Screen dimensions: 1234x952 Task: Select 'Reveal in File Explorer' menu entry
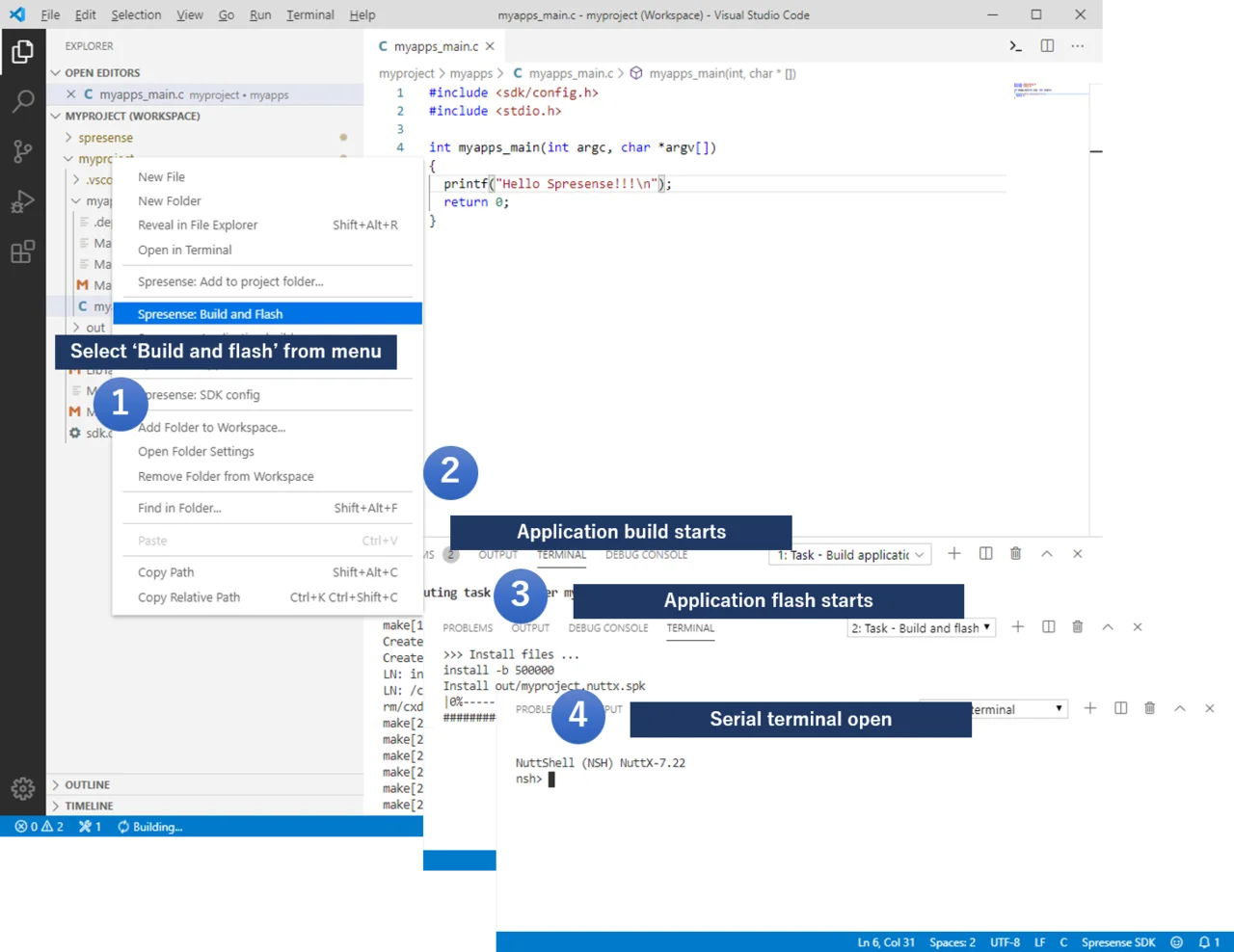(x=267, y=225)
